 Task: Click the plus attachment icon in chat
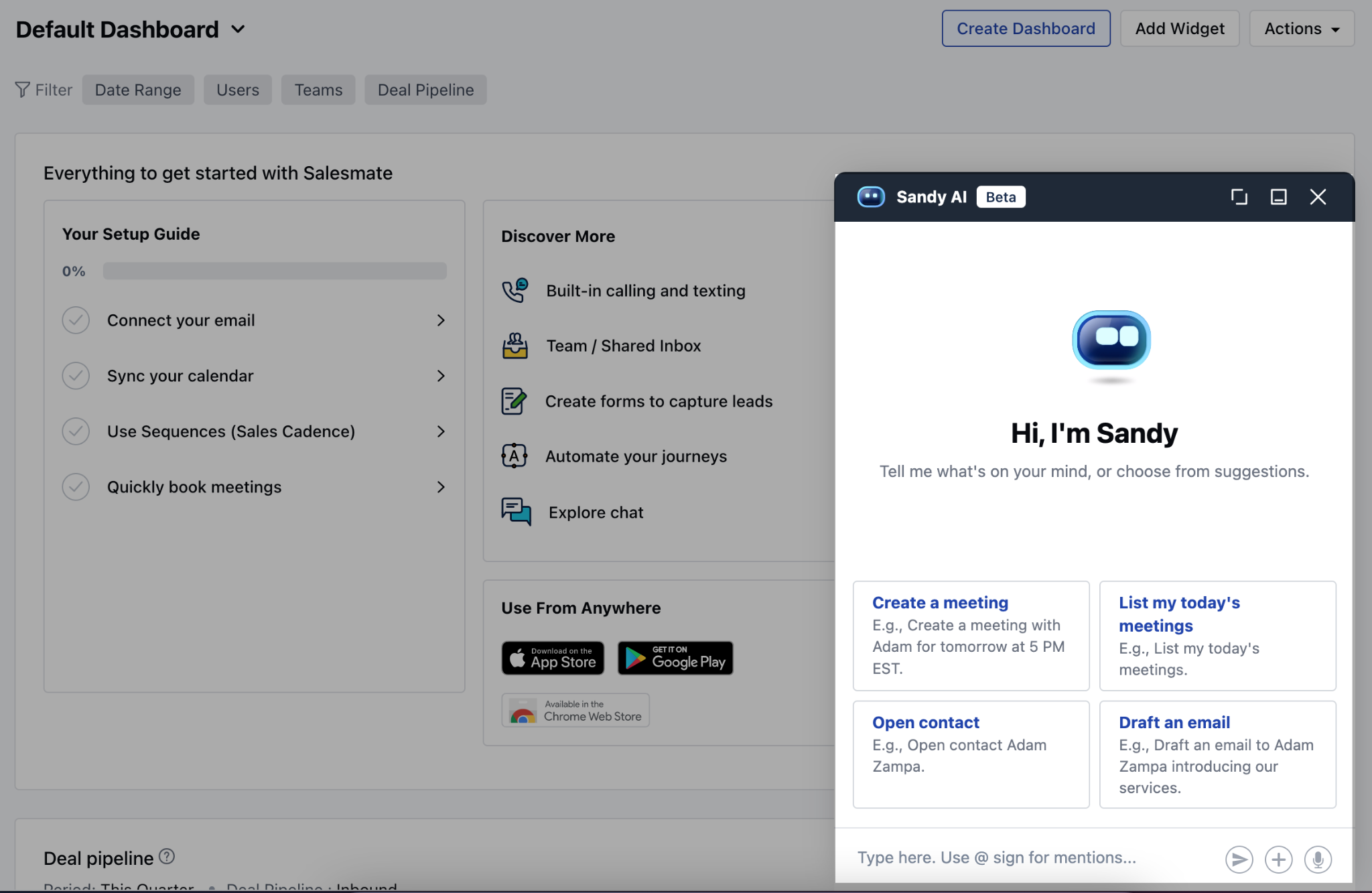pyautogui.click(x=1279, y=860)
